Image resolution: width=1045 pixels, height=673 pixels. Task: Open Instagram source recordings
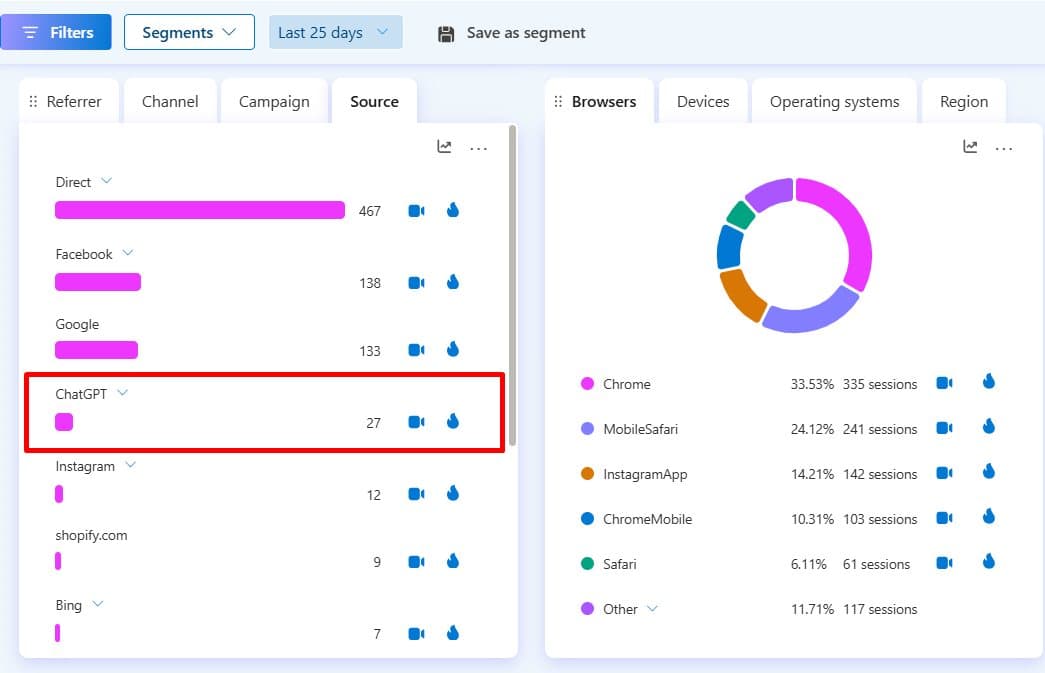417,494
